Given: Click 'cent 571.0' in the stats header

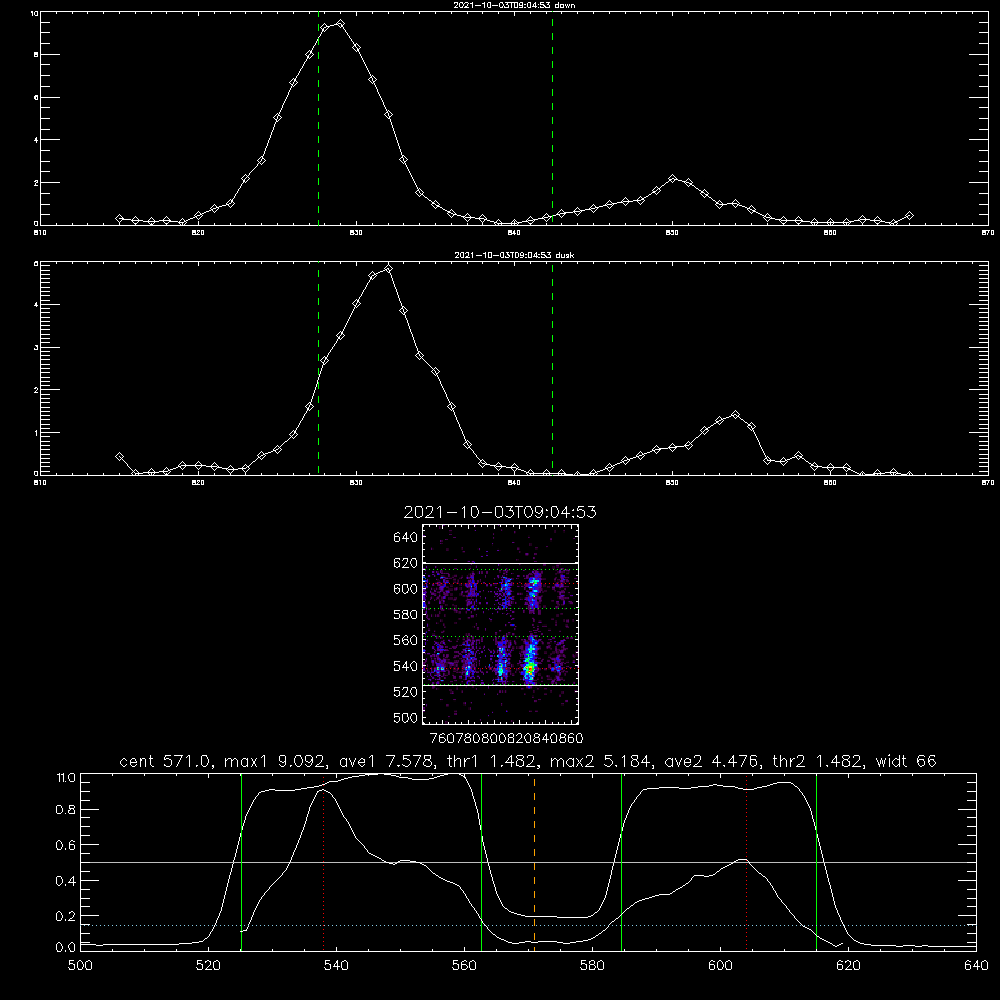Looking at the screenshot, I should (x=165, y=761).
